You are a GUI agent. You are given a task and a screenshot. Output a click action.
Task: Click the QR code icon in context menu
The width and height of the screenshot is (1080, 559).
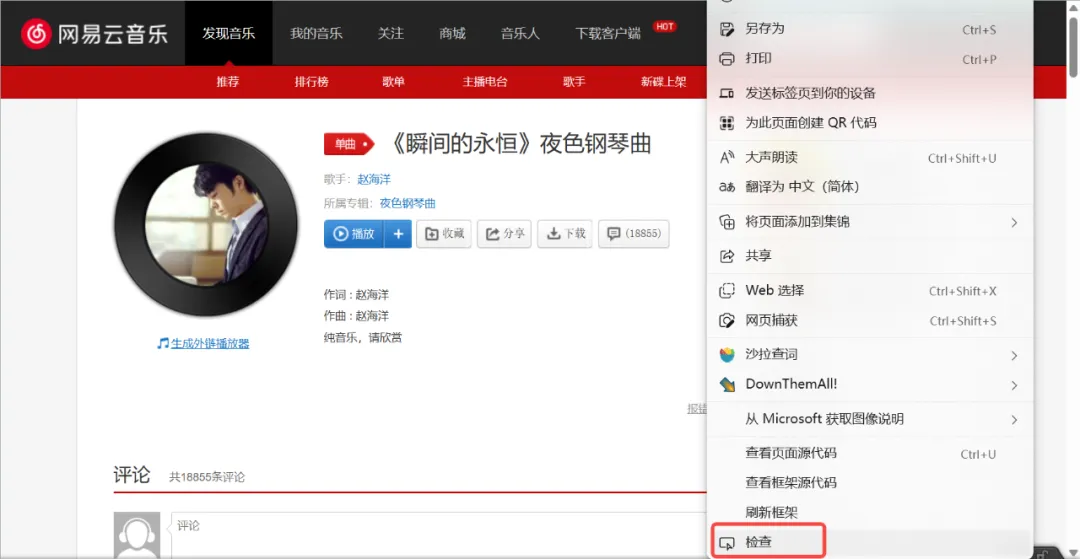click(727, 123)
